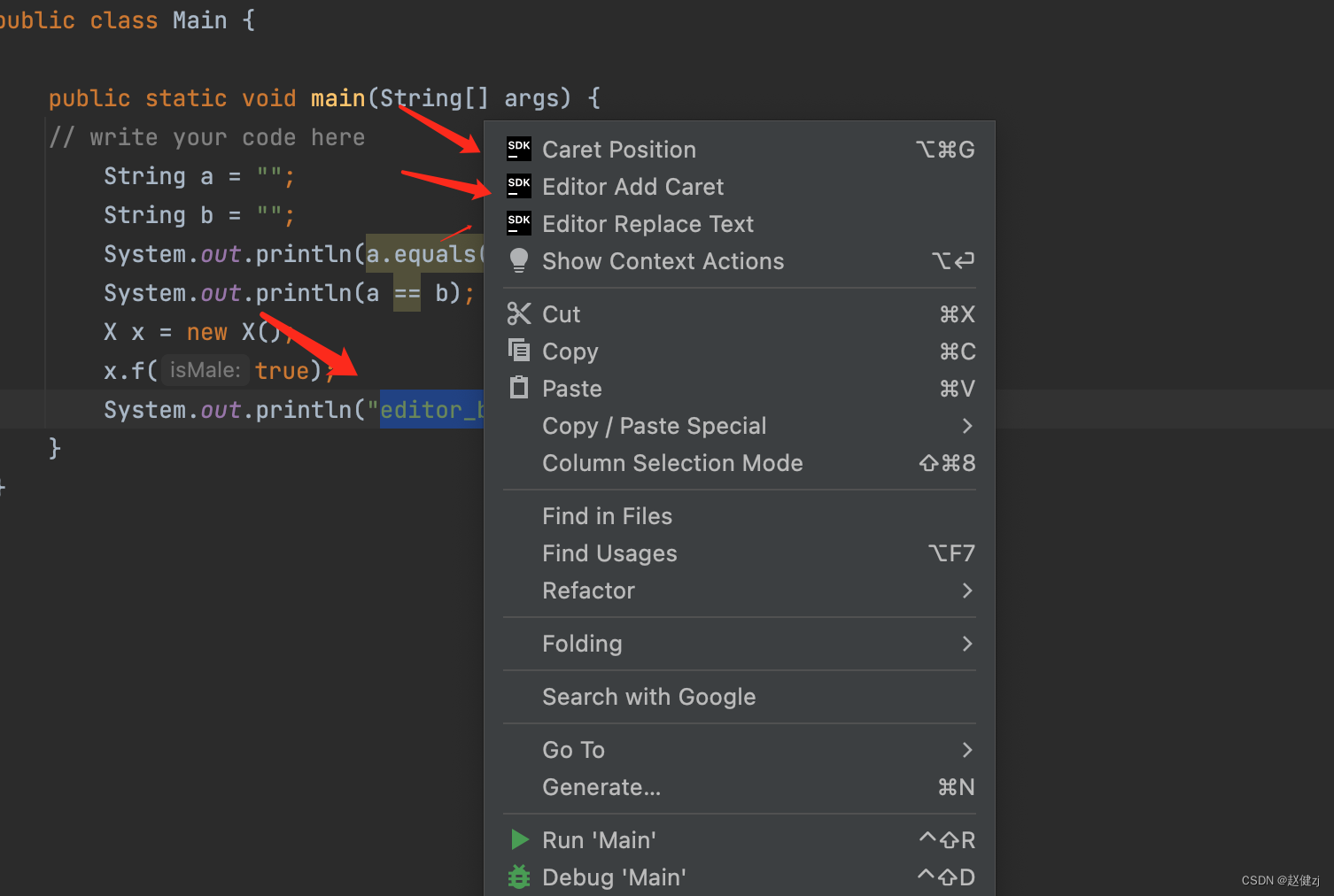Select Find in Files
The width and height of the screenshot is (1334, 896).
pyautogui.click(x=740, y=516)
